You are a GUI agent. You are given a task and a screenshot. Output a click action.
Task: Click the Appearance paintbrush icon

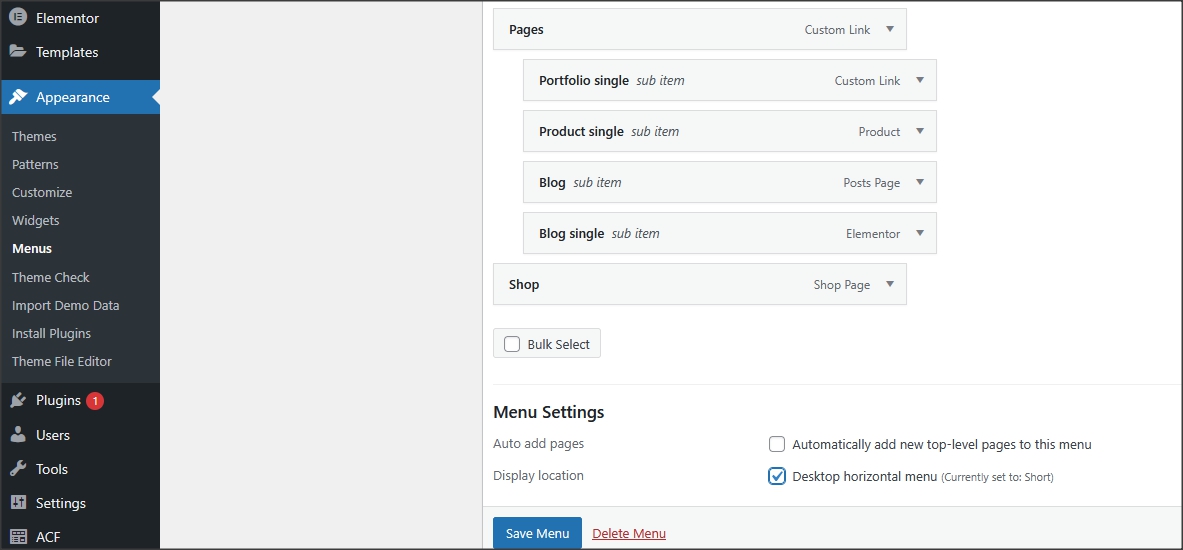[x=18, y=97]
